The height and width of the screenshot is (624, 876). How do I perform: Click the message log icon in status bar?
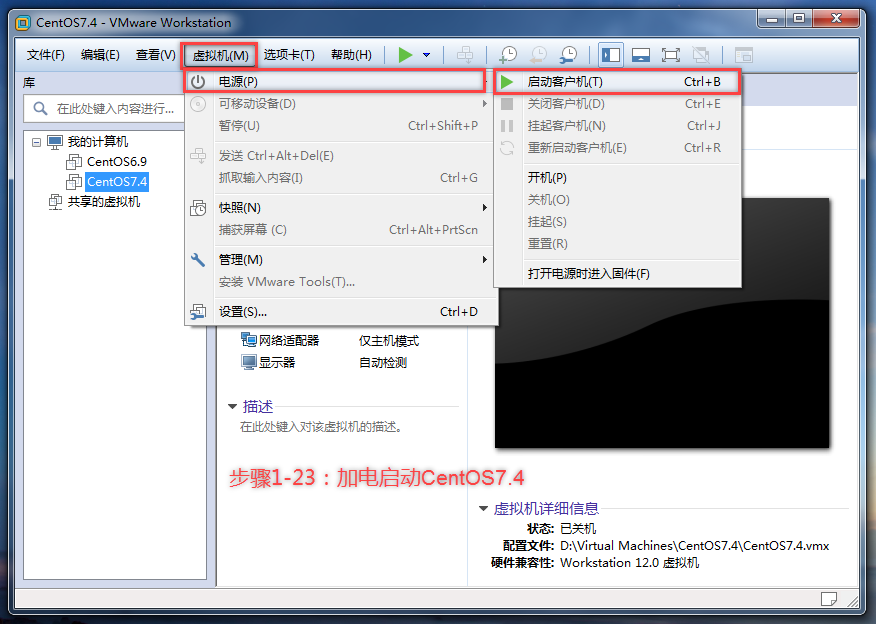click(x=829, y=599)
